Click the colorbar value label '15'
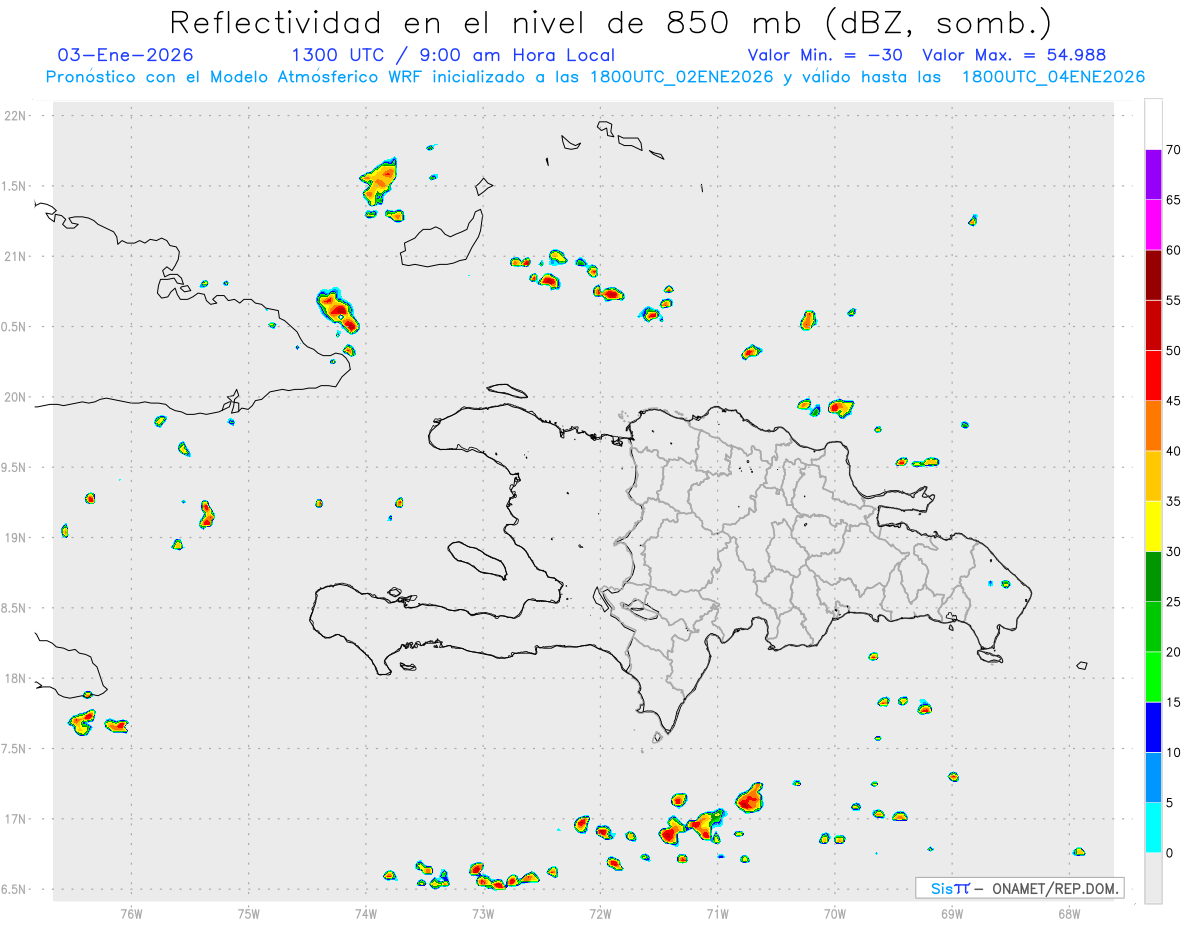1200x927 pixels. [x=1174, y=702]
